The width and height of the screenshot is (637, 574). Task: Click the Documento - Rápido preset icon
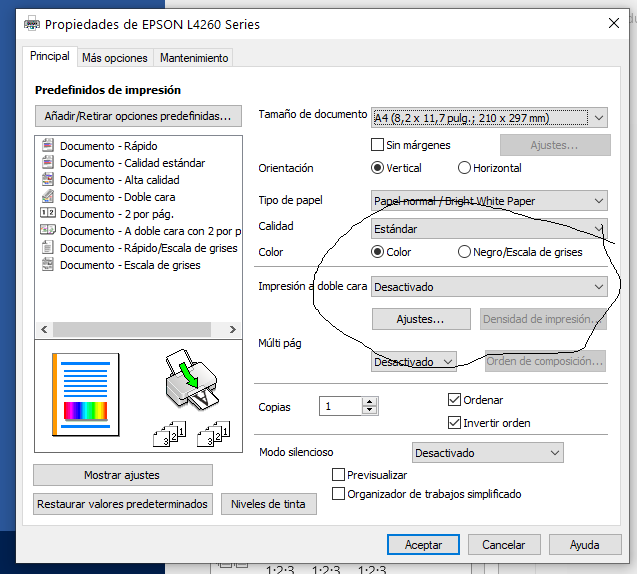(47, 146)
